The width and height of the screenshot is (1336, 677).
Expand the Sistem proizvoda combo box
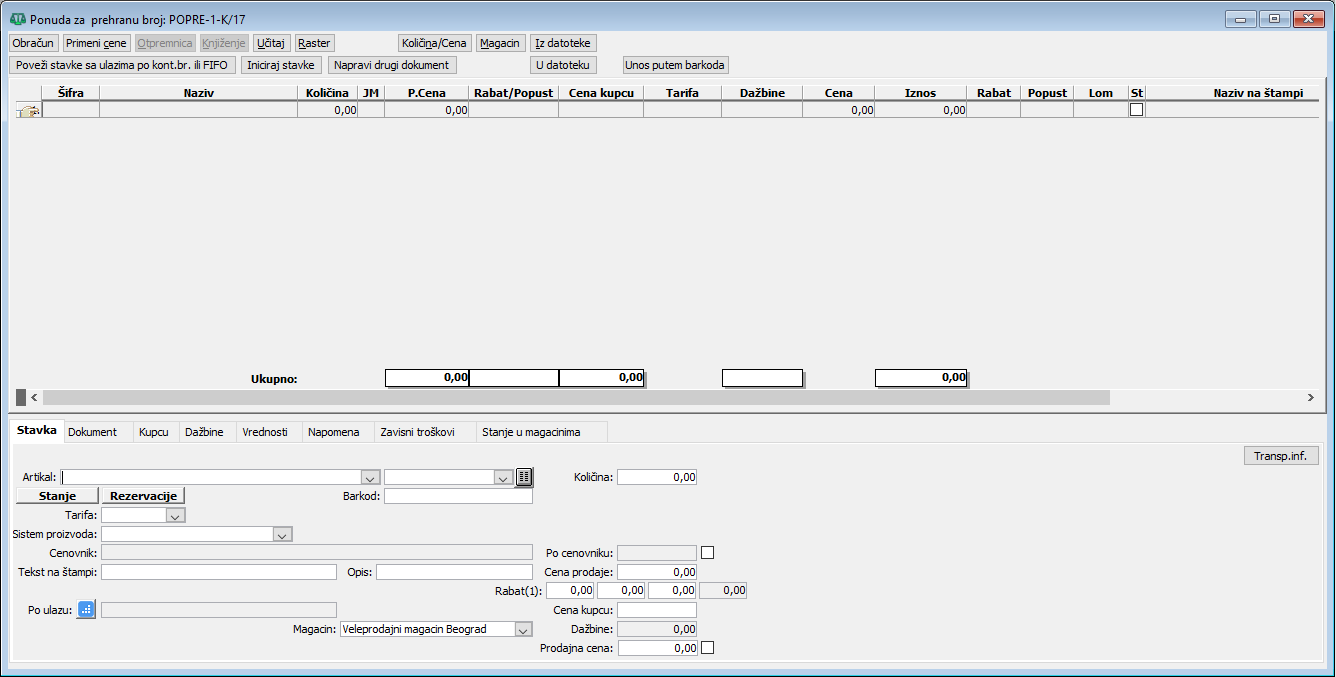click(x=282, y=535)
